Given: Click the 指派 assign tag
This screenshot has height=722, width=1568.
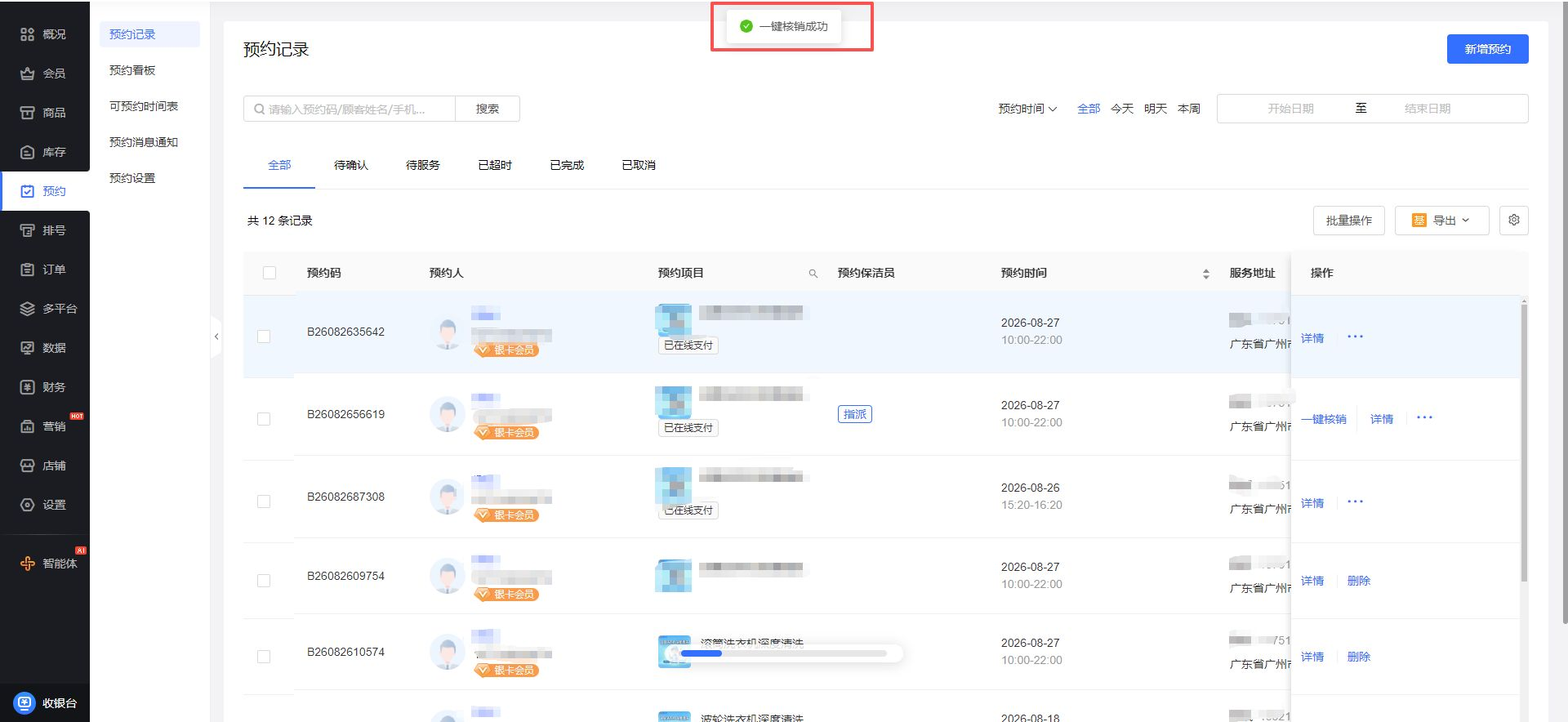Looking at the screenshot, I should coord(855,414).
